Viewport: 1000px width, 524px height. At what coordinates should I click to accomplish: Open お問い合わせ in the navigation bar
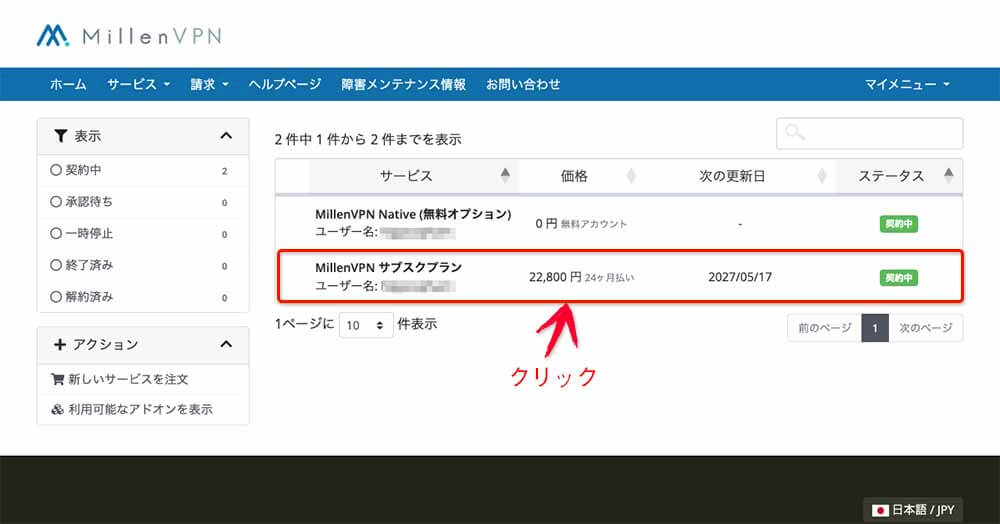pyautogui.click(x=523, y=84)
